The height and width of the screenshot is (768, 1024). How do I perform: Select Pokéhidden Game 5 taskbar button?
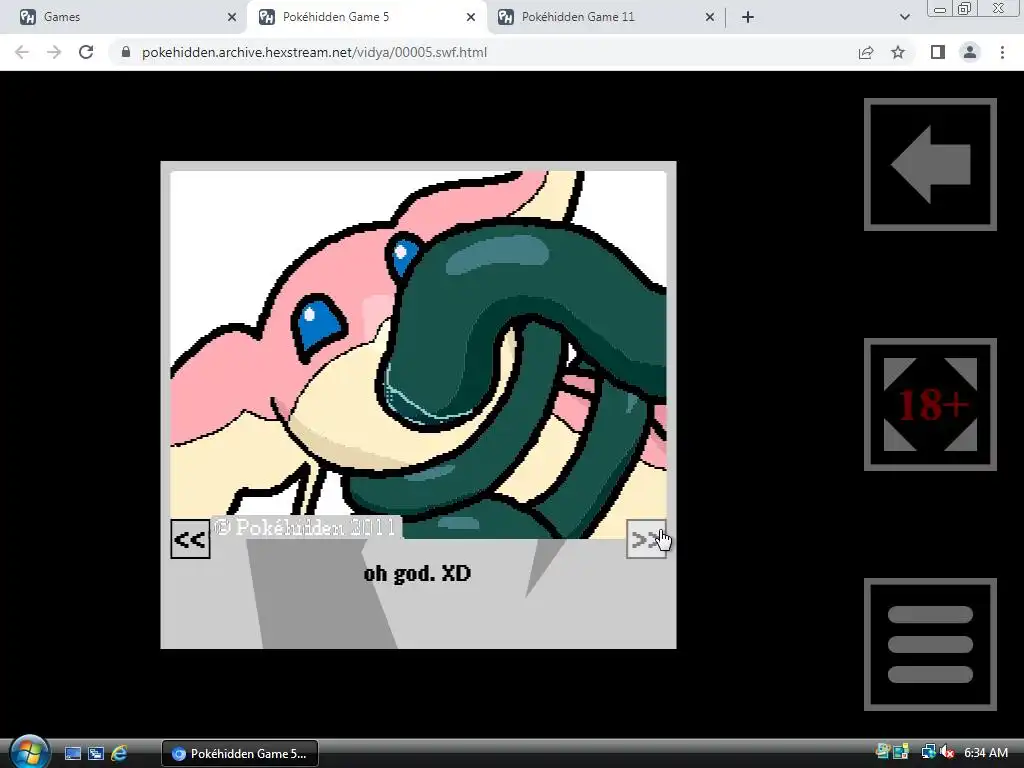240,754
